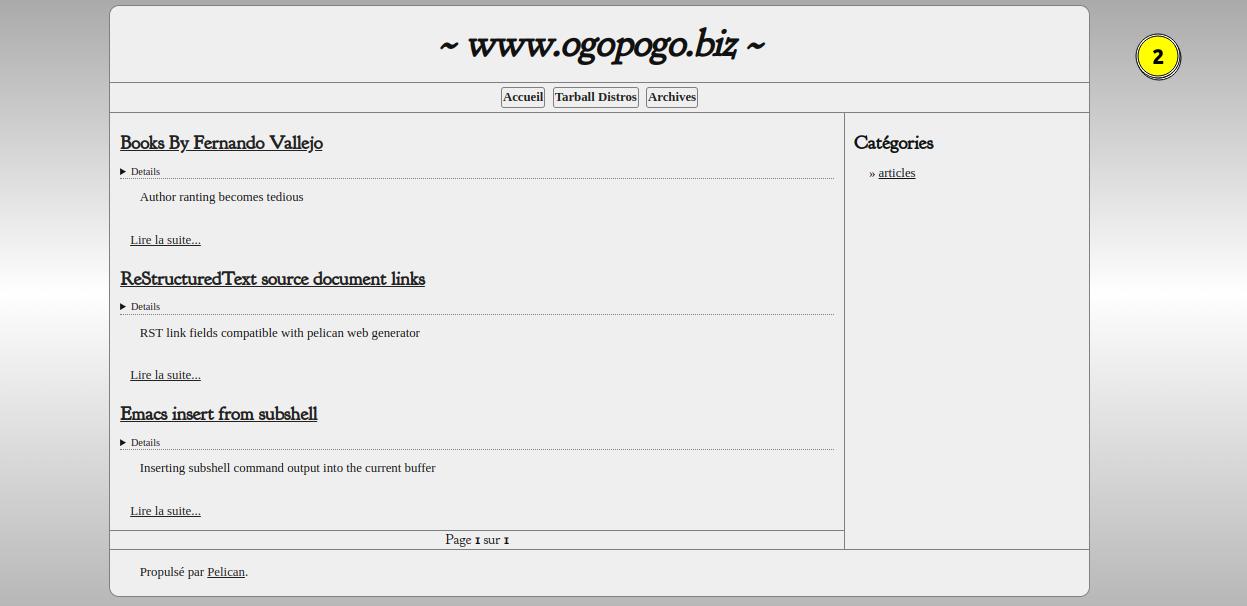Open the Archives page
1247x606 pixels.
tap(671, 97)
